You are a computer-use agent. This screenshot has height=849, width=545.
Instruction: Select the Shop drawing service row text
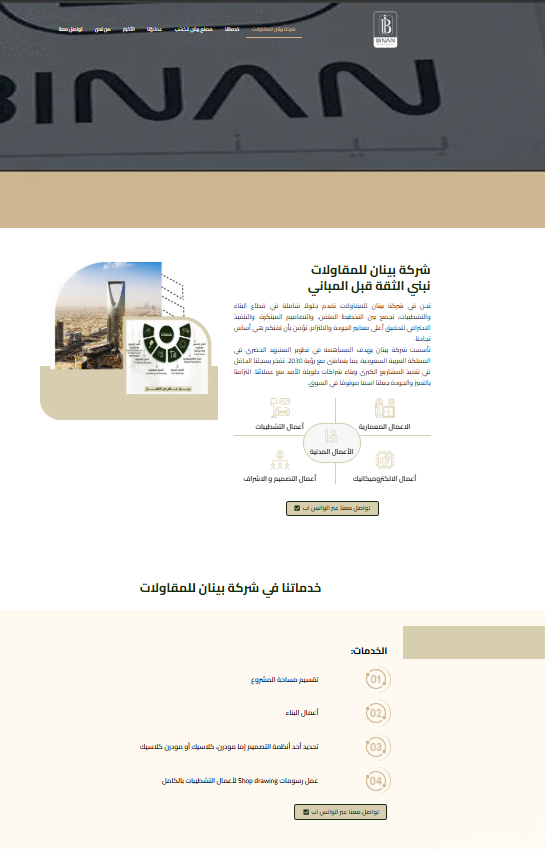point(240,781)
